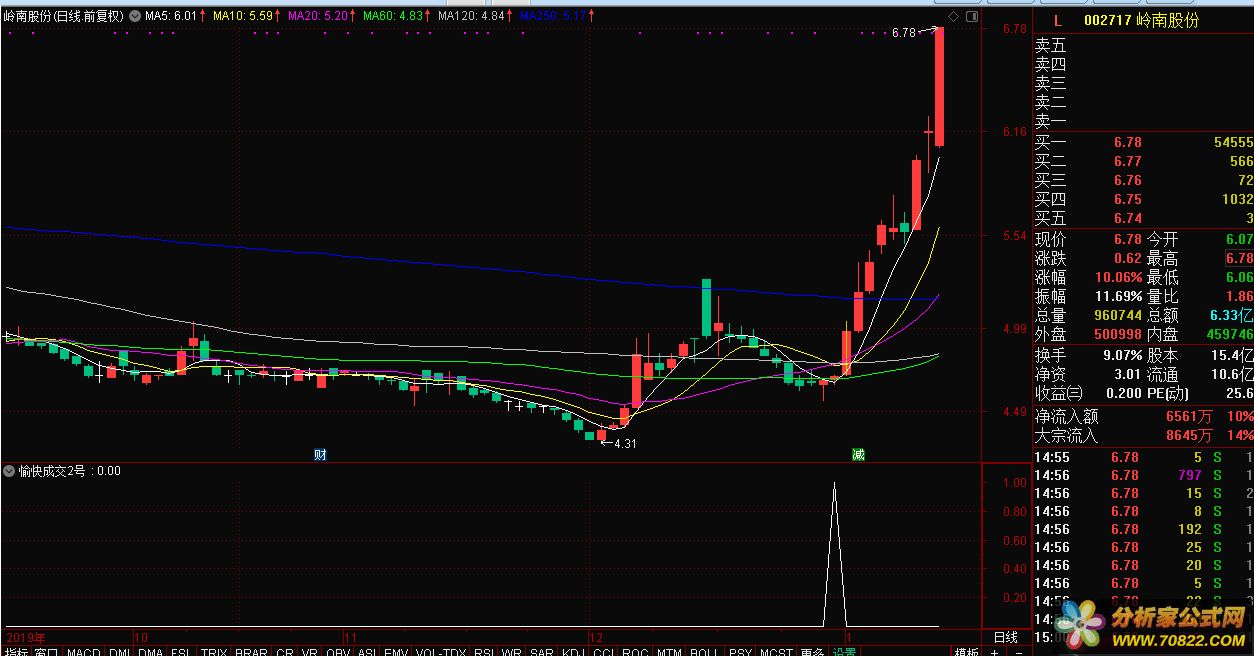1254x656 pixels.
Task: Click 更多 to show more indicators
Action: point(812,652)
